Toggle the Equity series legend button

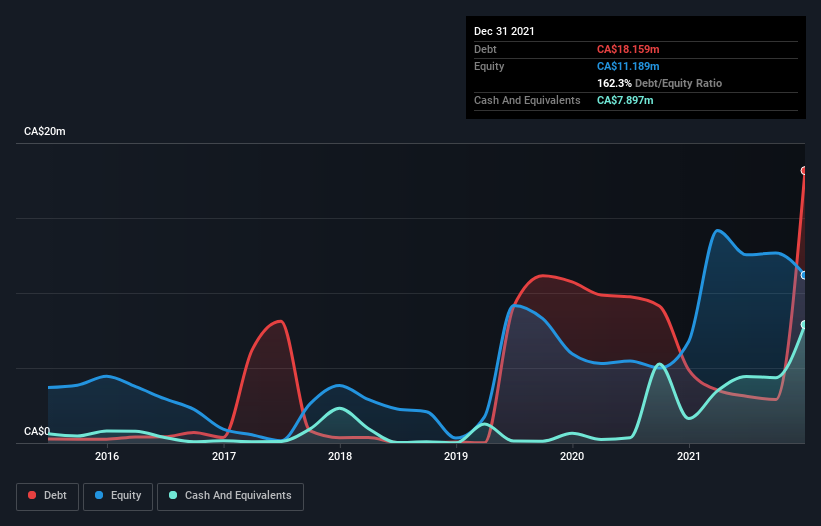click(x=118, y=496)
